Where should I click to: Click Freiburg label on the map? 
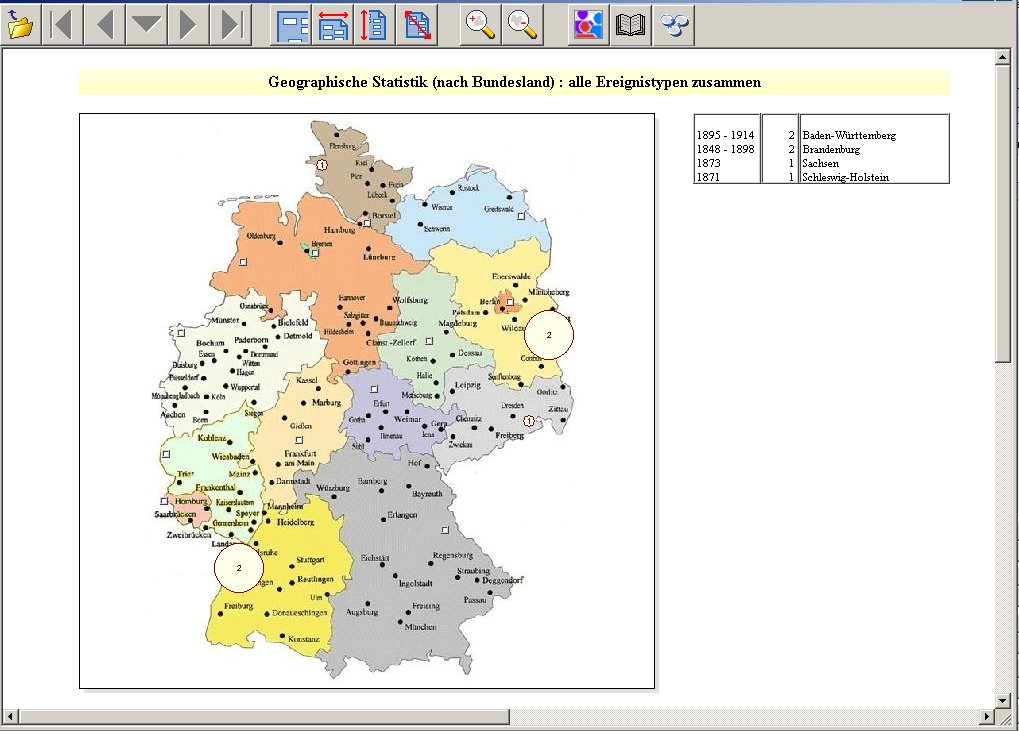239,606
